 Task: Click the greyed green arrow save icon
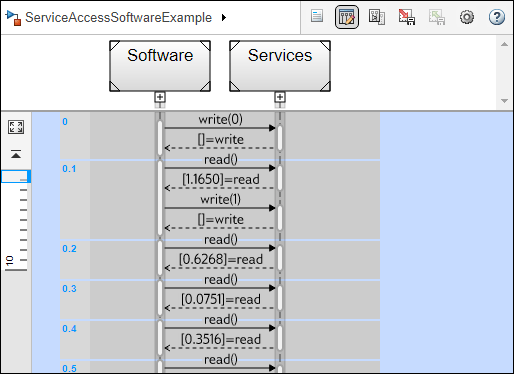(437, 17)
